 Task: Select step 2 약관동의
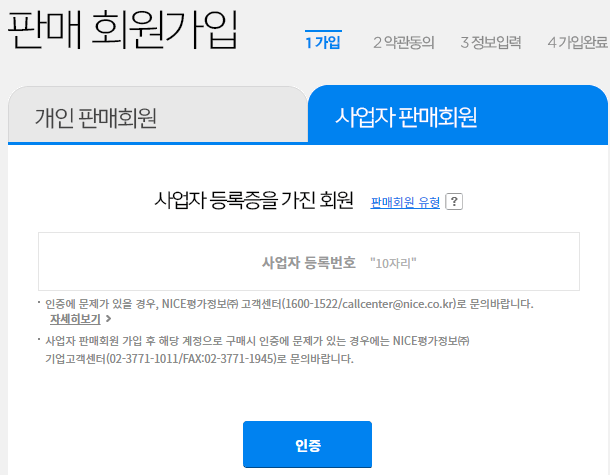tap(403, 42)
